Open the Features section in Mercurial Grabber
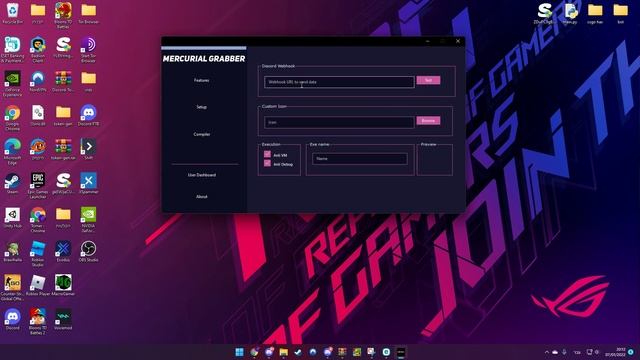 (202, 80)
